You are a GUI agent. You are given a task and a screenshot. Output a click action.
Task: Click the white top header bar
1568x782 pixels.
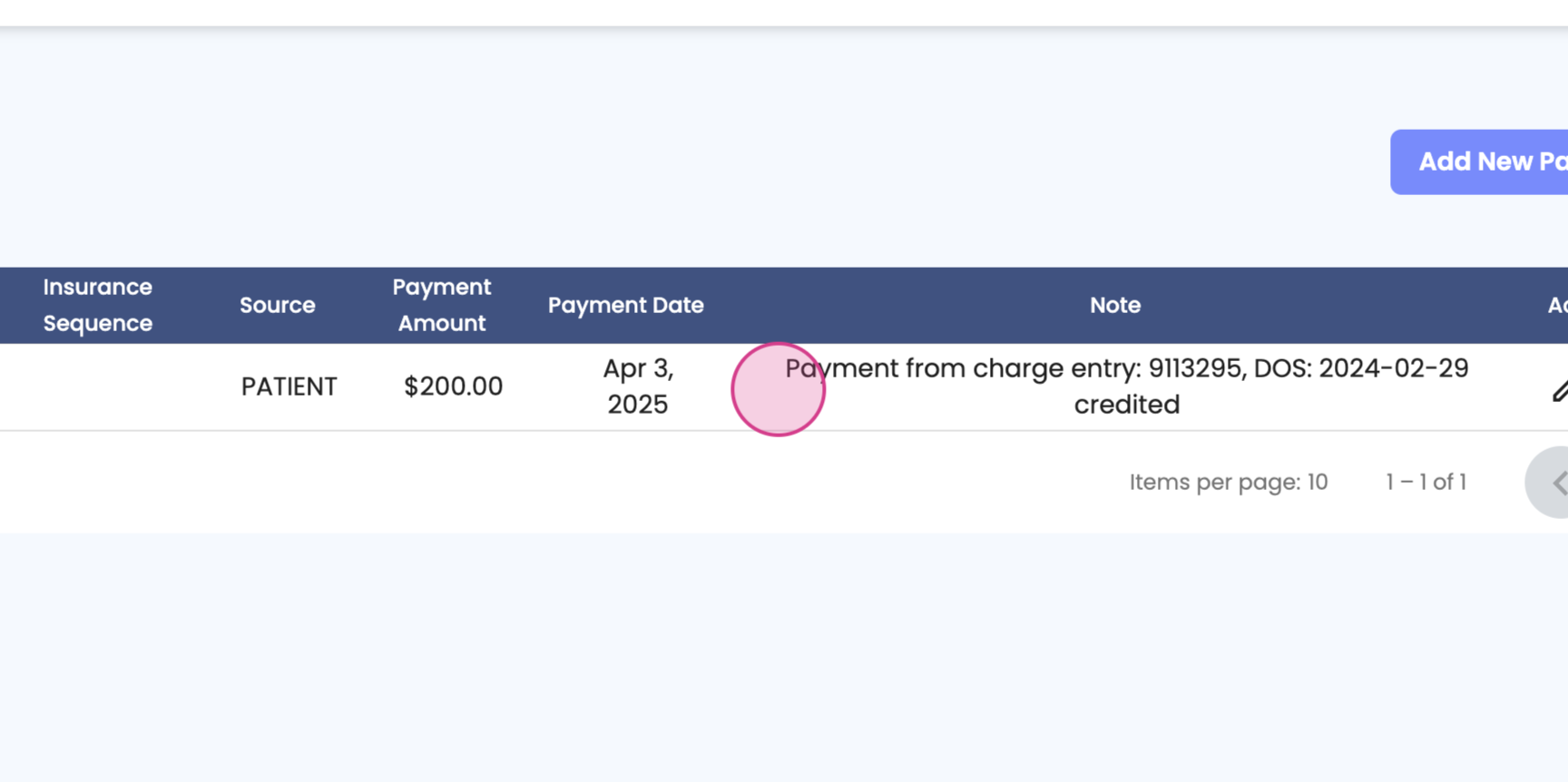click(x=784, y=13)
